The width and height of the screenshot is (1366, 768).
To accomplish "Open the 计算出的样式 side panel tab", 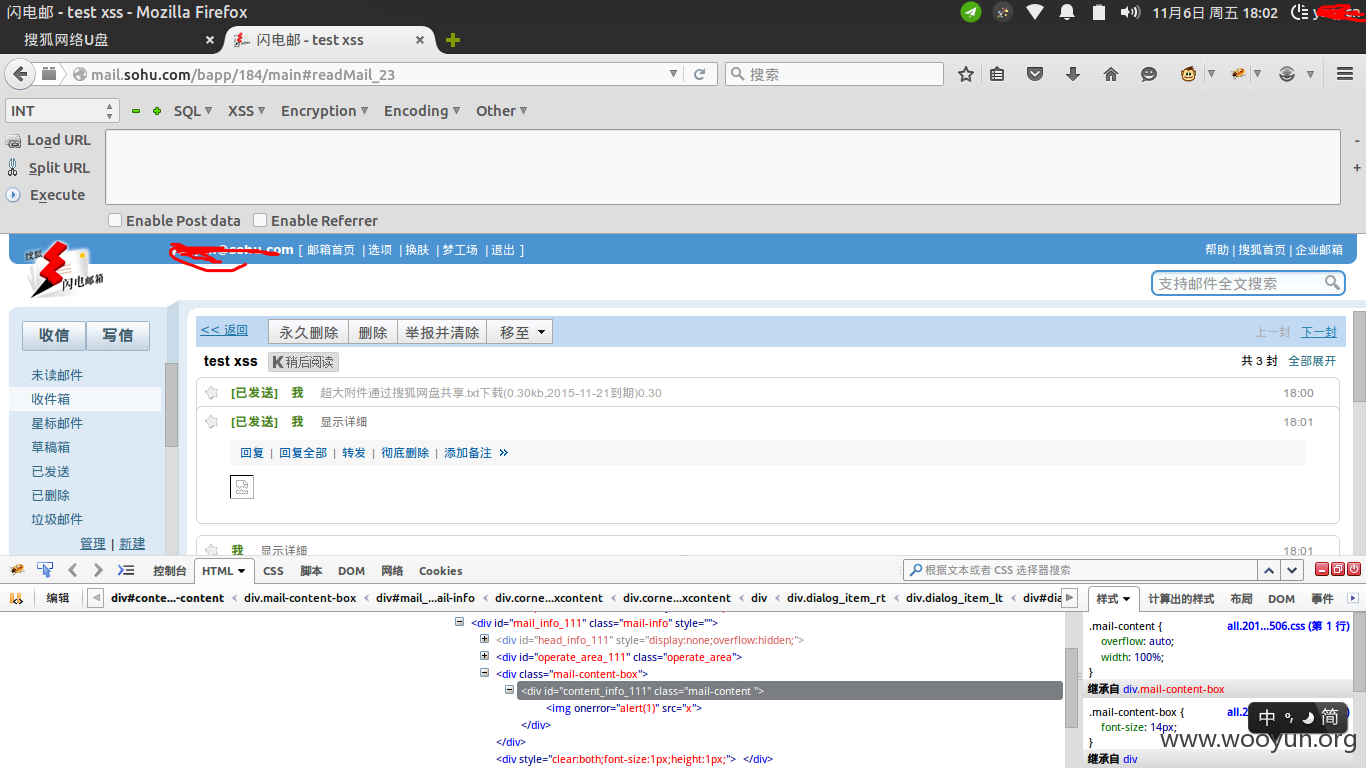I will point(1181,599).
